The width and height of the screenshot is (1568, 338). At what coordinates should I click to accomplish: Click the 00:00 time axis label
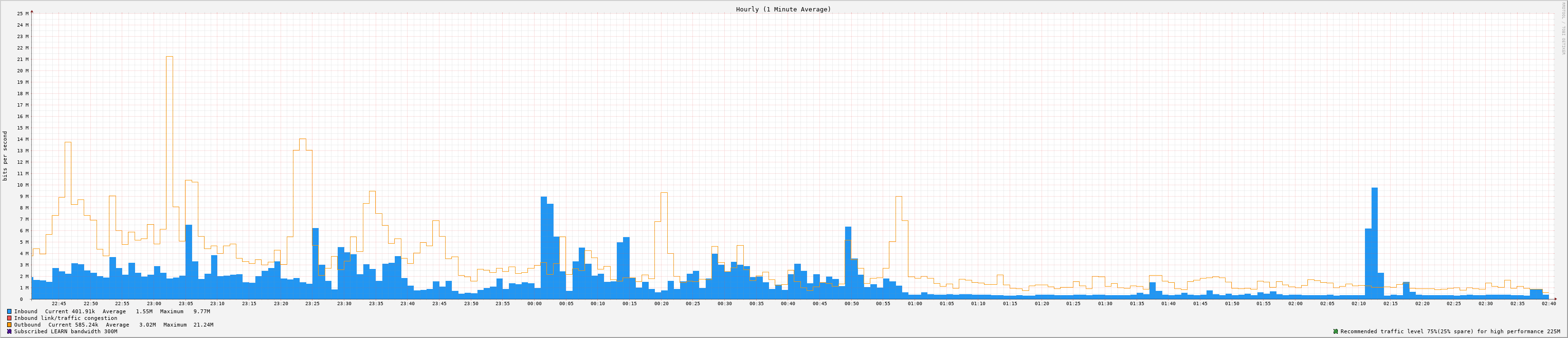click(x=534, y=304)
